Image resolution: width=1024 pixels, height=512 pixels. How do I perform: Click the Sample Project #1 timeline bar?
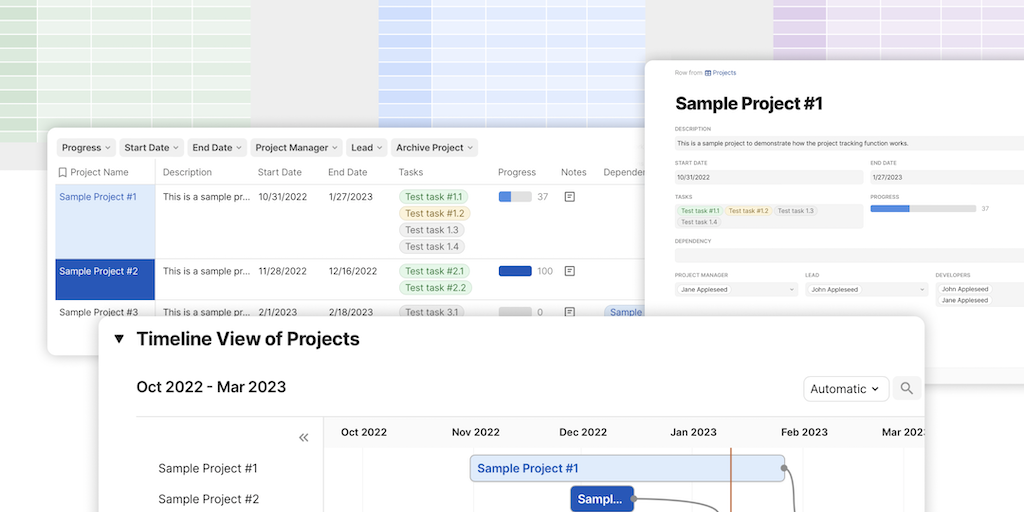pos(627,468)
